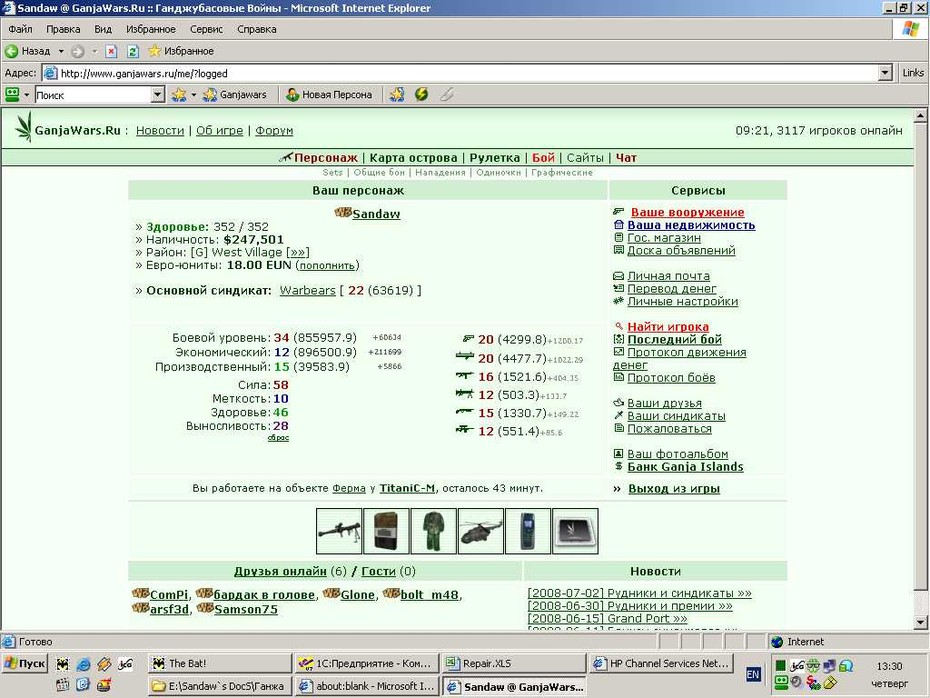Click the camouflage suit thumbnail

pyautogui.click(x=434, y=531)
